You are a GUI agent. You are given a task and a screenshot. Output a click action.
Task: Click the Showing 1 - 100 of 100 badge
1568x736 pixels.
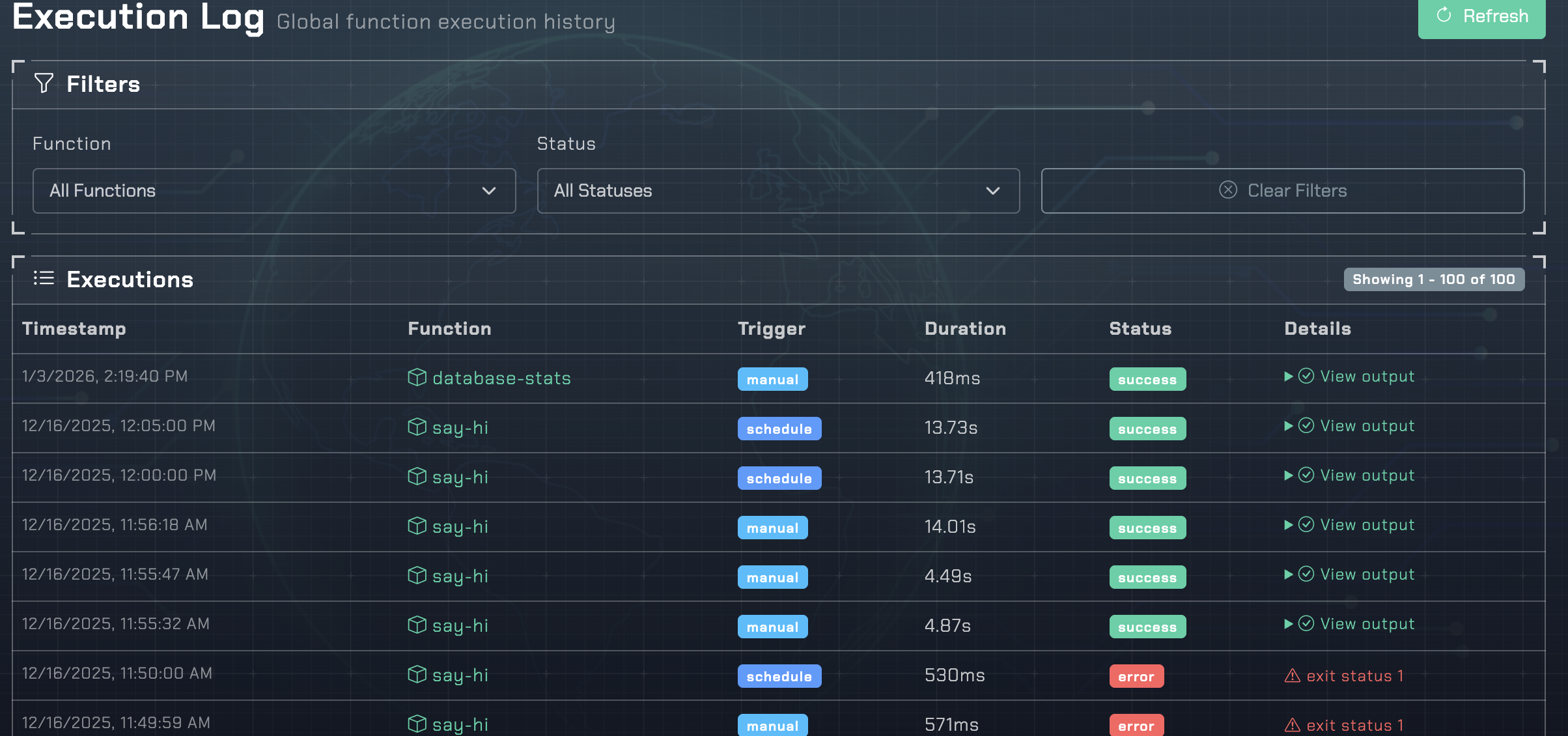[x=1433, y=279]
